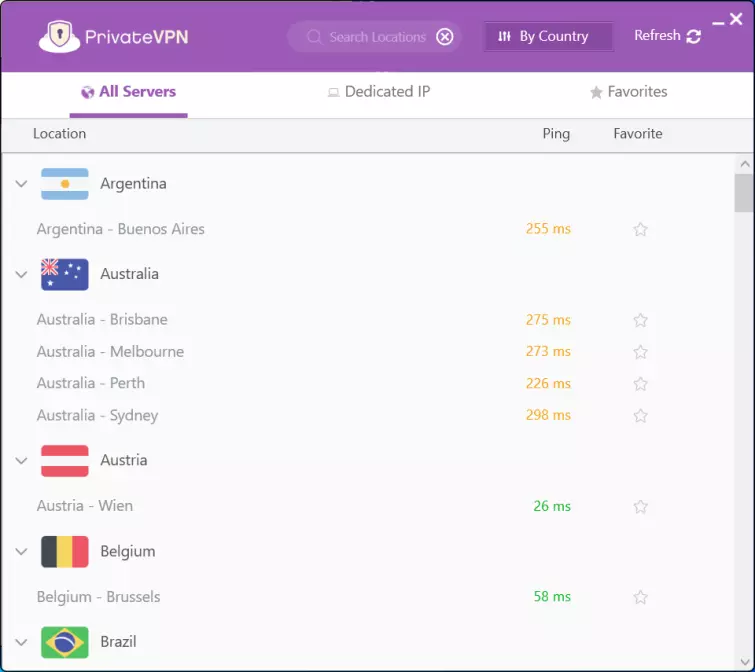Open the Favorites tab
Screen dimensions: 755x672
point(628,92)
